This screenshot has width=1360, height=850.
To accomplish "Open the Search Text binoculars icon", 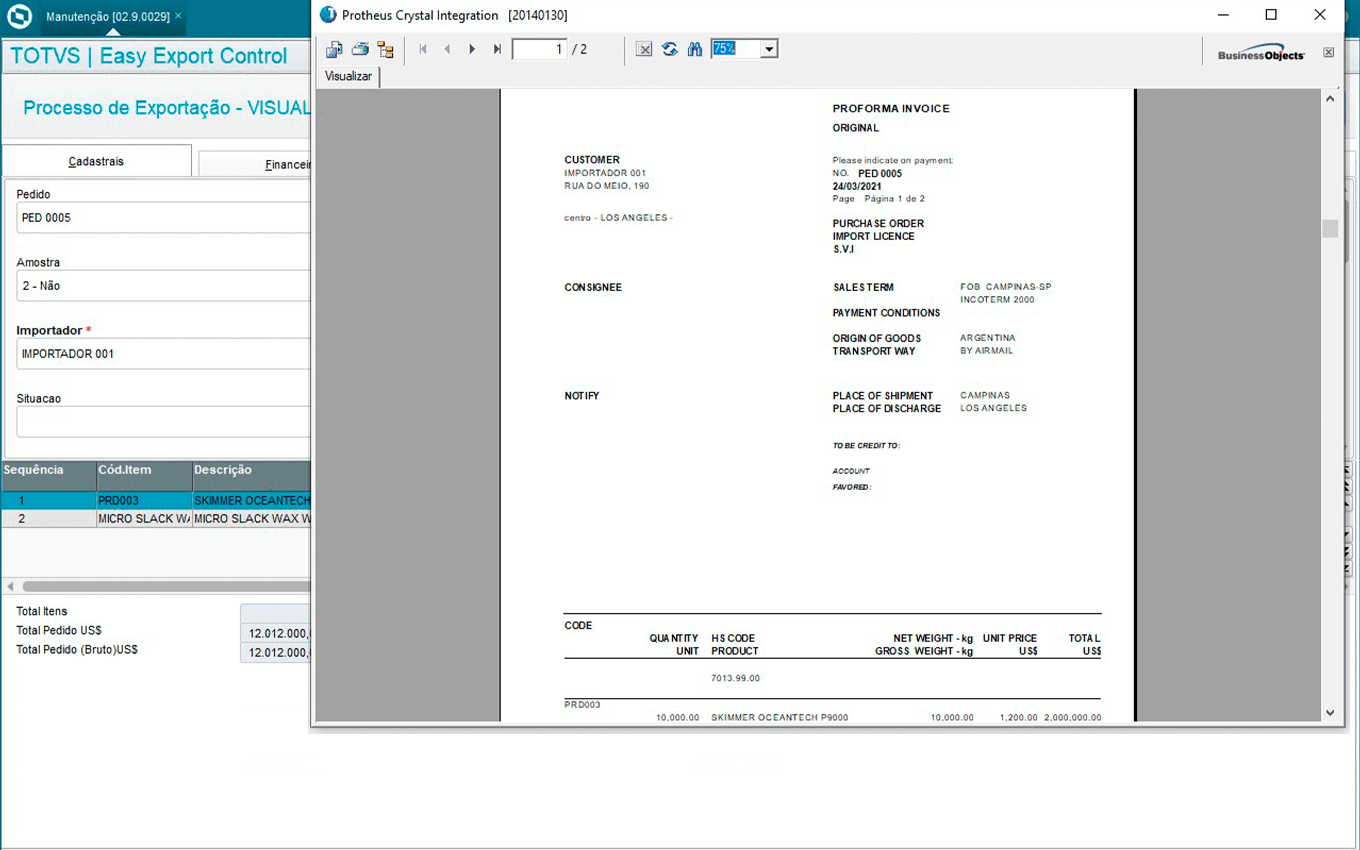I will coord(695,49).
